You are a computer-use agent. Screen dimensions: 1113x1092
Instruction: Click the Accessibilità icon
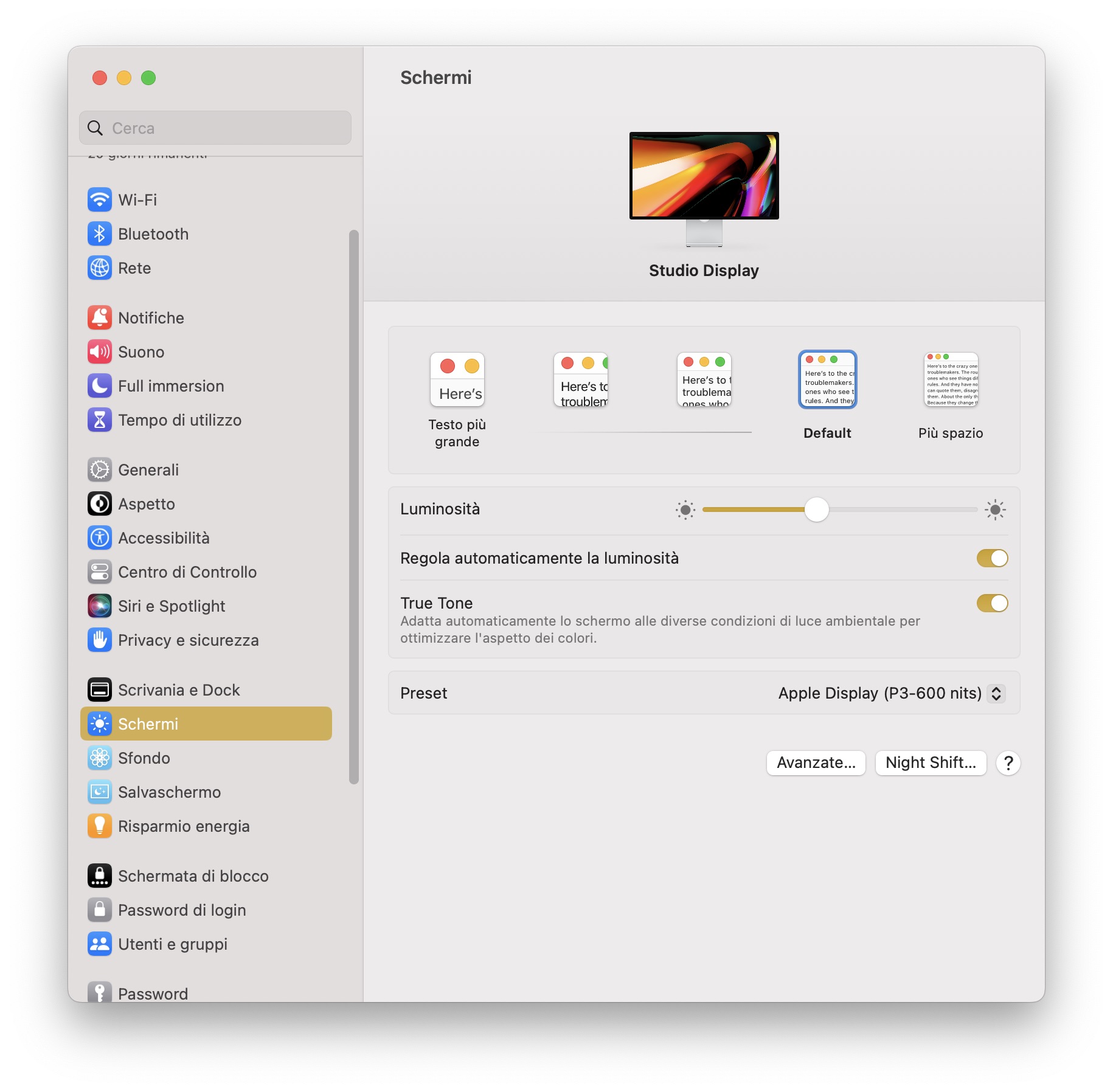tap(99, 537)
